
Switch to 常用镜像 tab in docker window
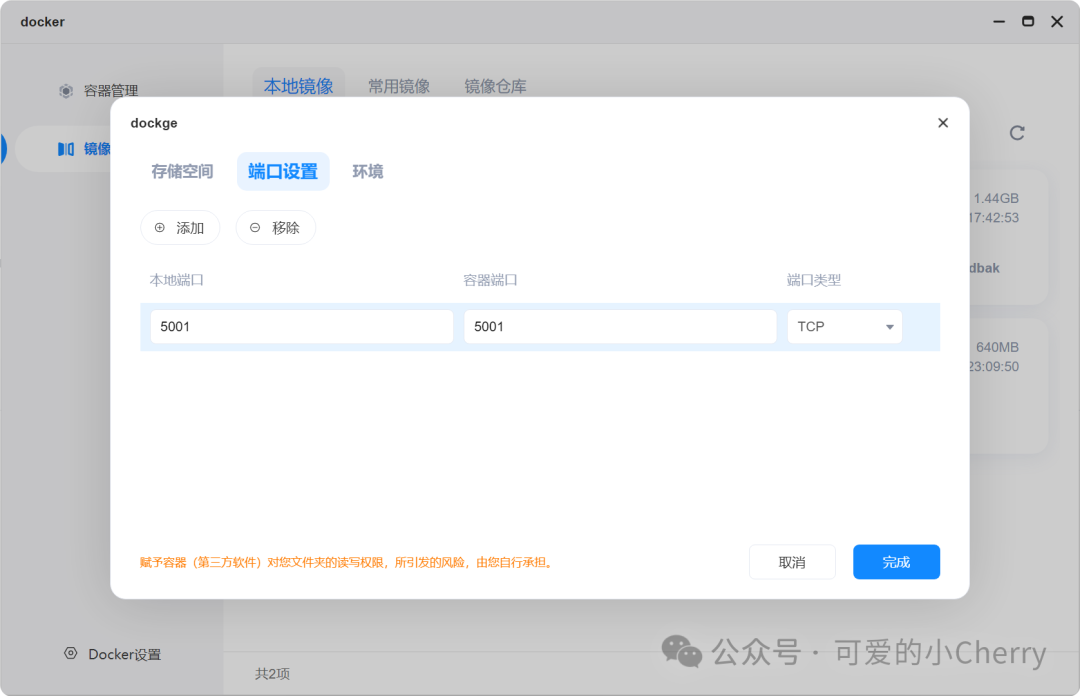tap(399, 86)
